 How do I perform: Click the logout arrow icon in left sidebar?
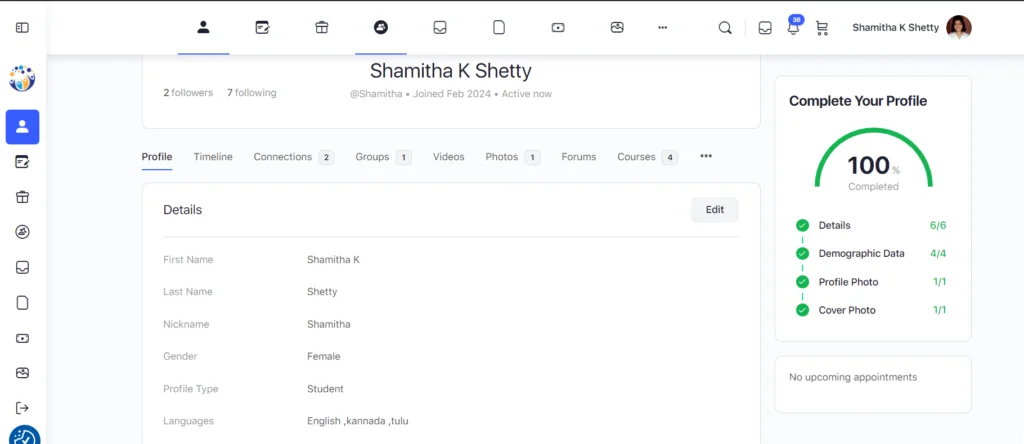[x=22, y=408]
